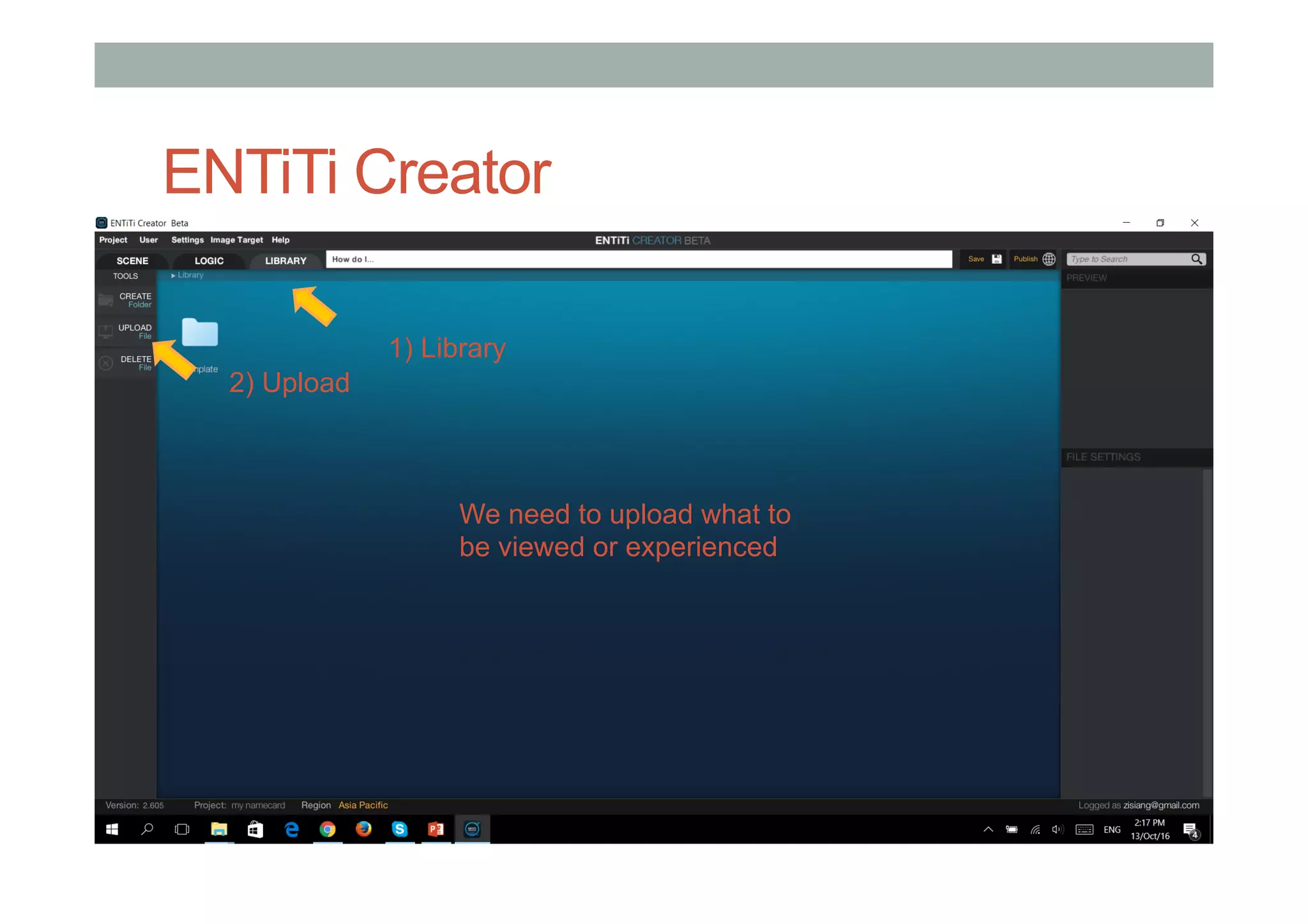Click the TOOLS heading in sidebar
The width and height of the screenshot is (1308, 924).
click(x=125, y=276)
